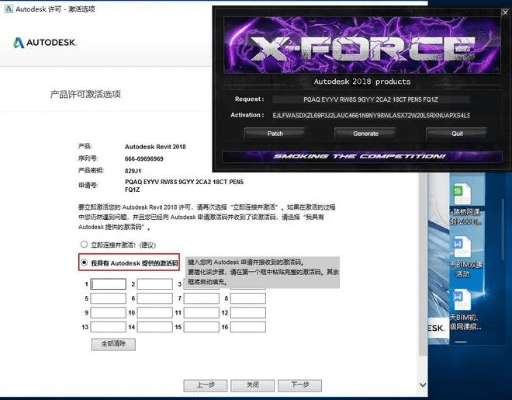Click activation code input box 7
This screenshot has width=512, height=400.
point(201,298)
